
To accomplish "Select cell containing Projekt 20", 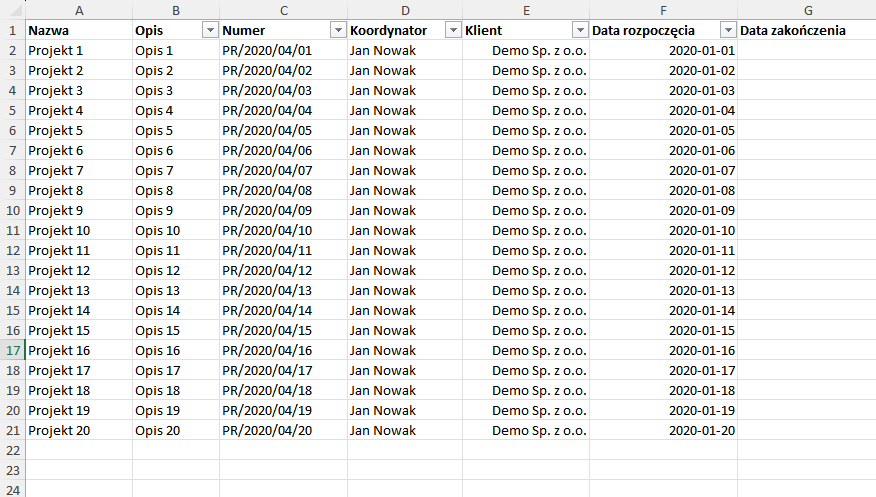I will point(79,431).
